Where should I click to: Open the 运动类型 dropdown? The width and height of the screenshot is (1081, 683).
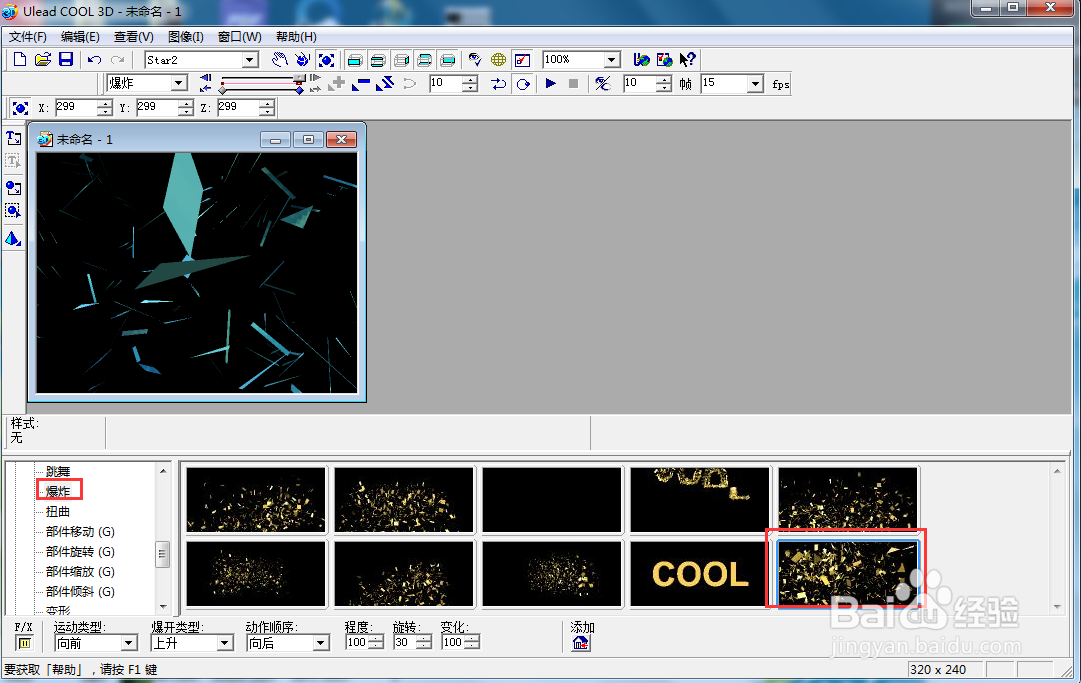tap(129, 643)
